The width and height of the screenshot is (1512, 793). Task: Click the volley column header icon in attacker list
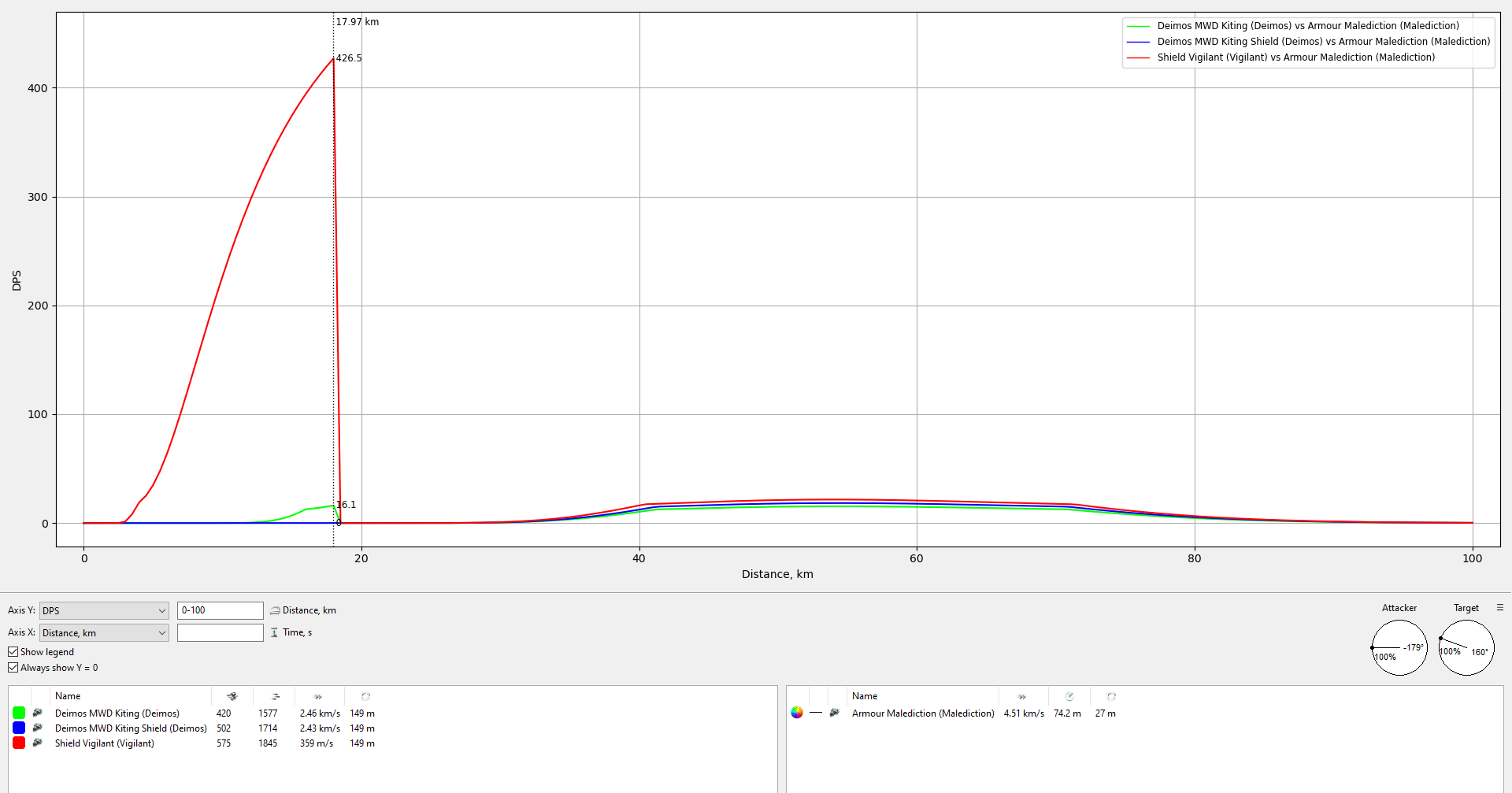(275, 696)
